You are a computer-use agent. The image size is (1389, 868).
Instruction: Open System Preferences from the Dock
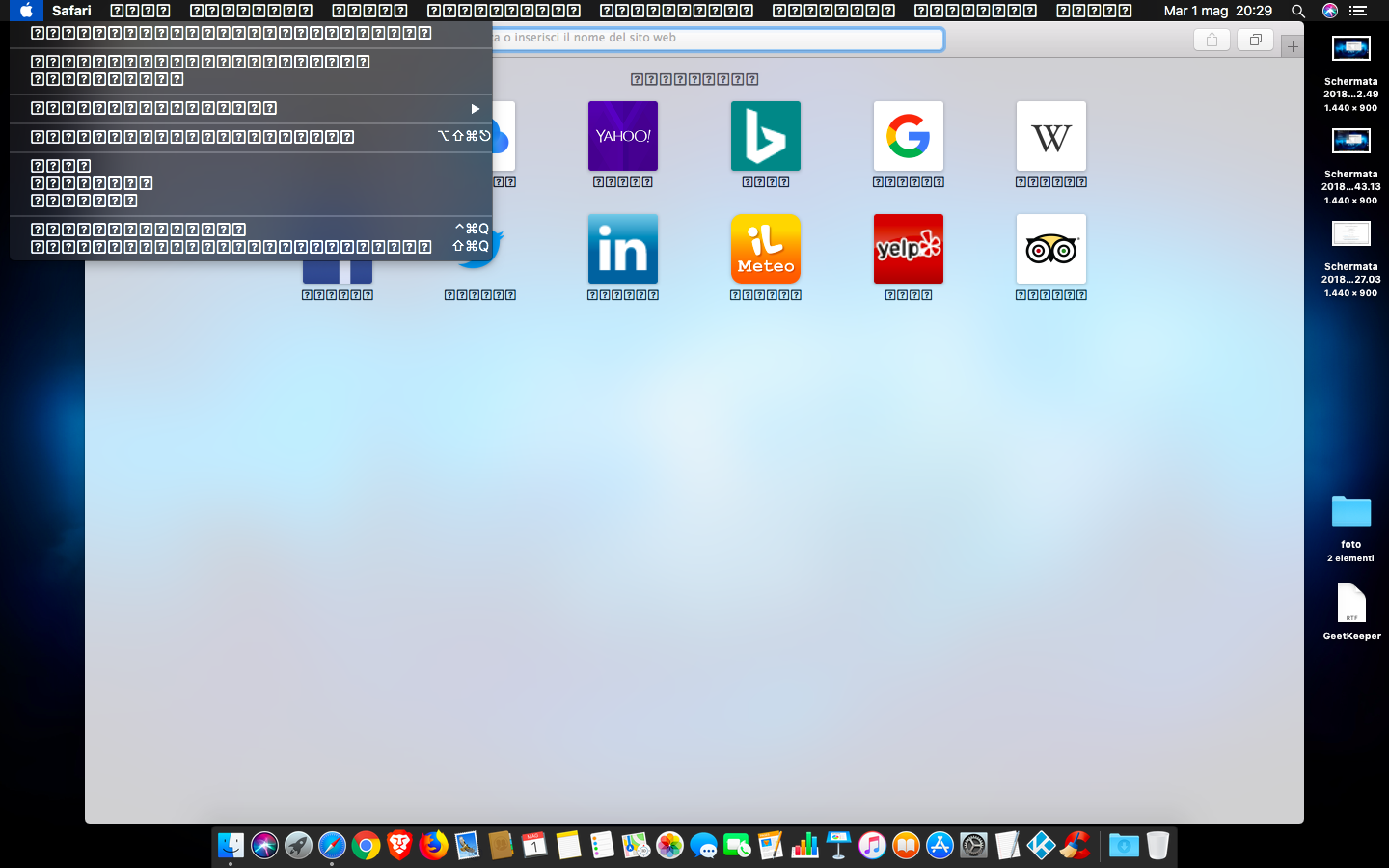tap(973, 846)
